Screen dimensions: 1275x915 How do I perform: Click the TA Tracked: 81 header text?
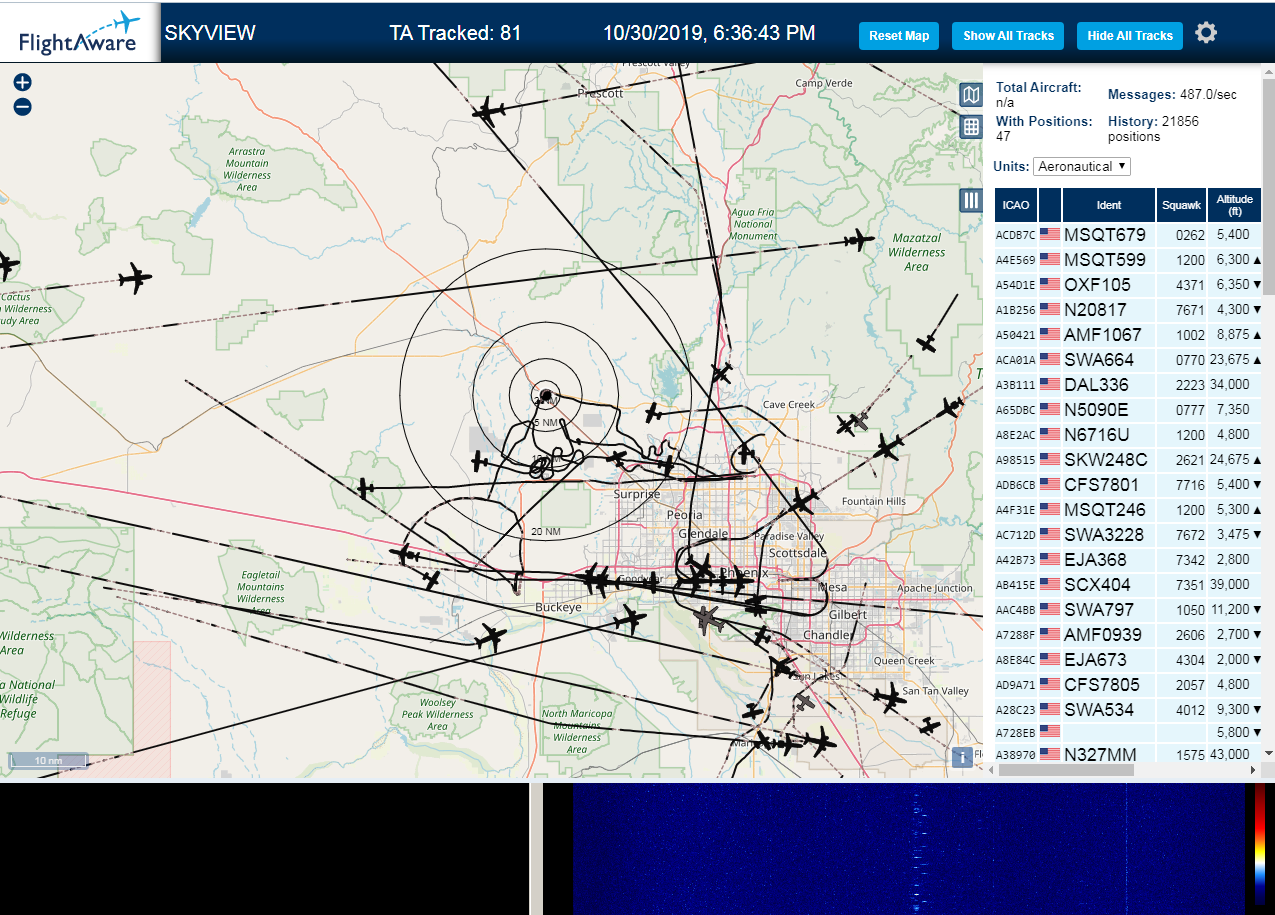pos(455,33)
